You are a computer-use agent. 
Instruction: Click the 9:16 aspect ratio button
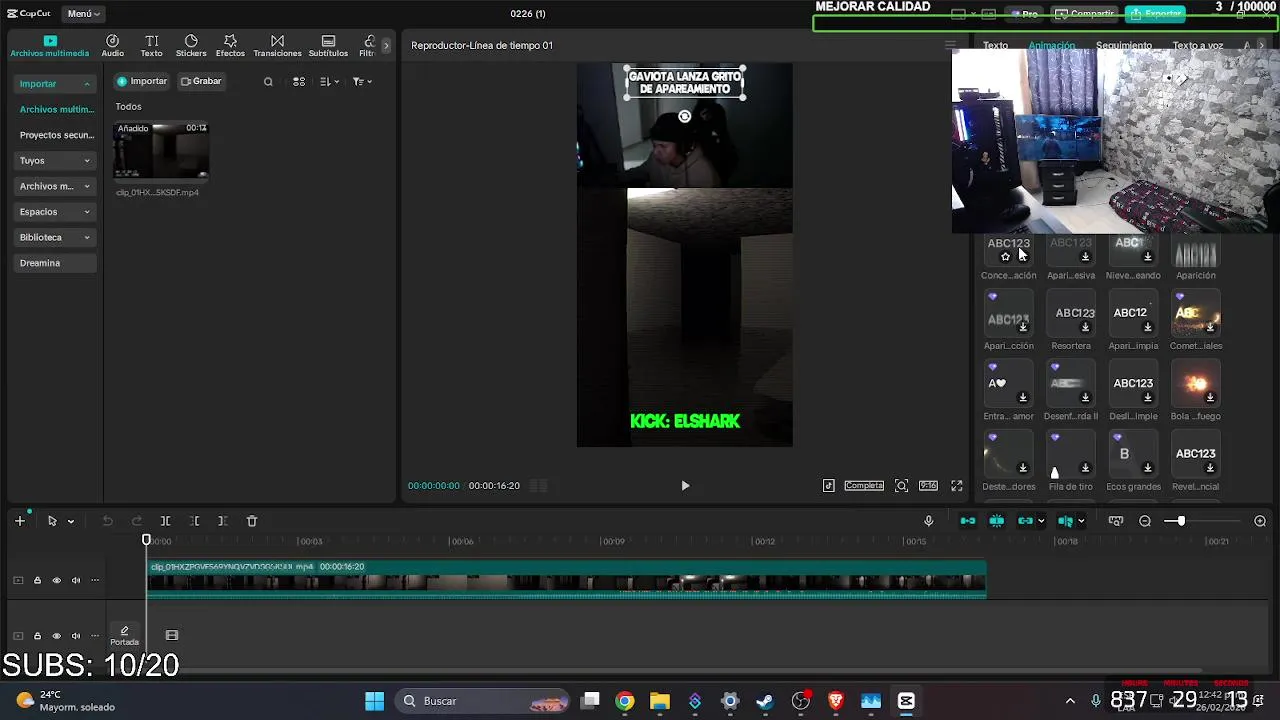(929, 486)
